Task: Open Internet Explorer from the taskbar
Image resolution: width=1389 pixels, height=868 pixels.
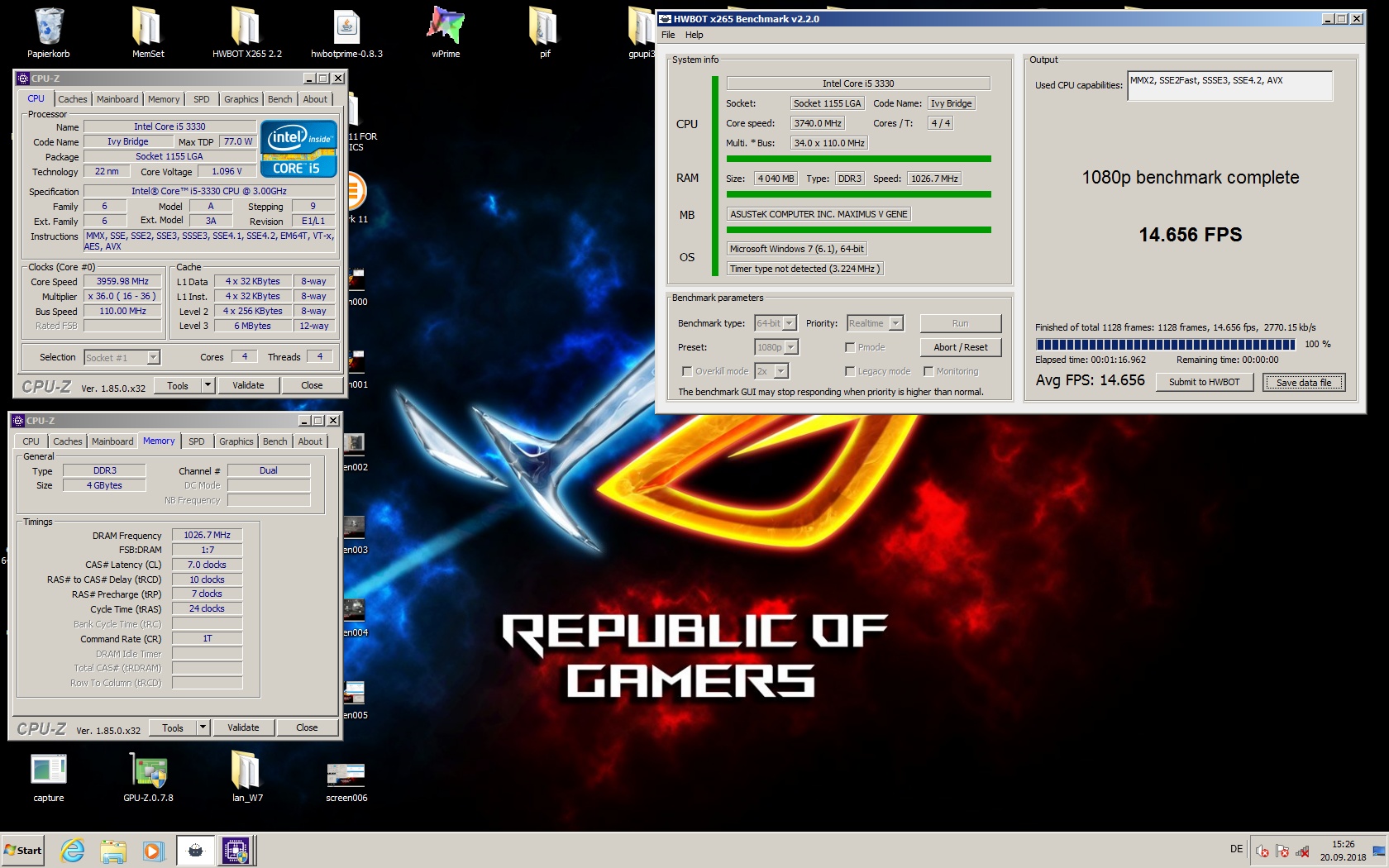Action: (x=73, y=851)
